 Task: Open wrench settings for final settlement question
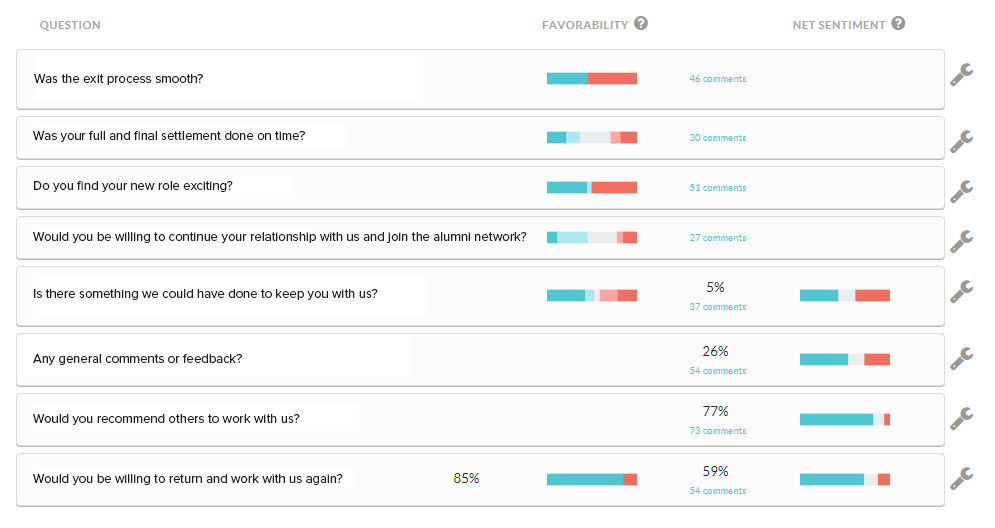point(961,141)
